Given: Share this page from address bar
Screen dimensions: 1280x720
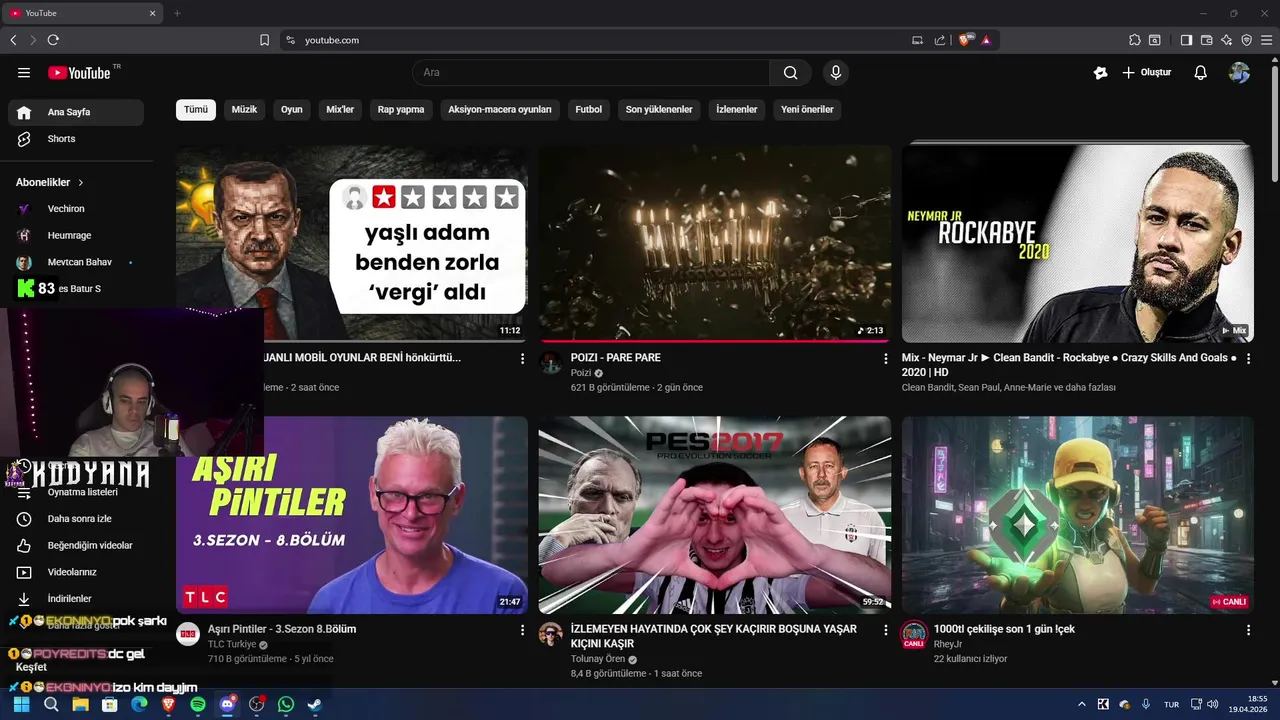Looking at the screenshot, I should 940,40.
